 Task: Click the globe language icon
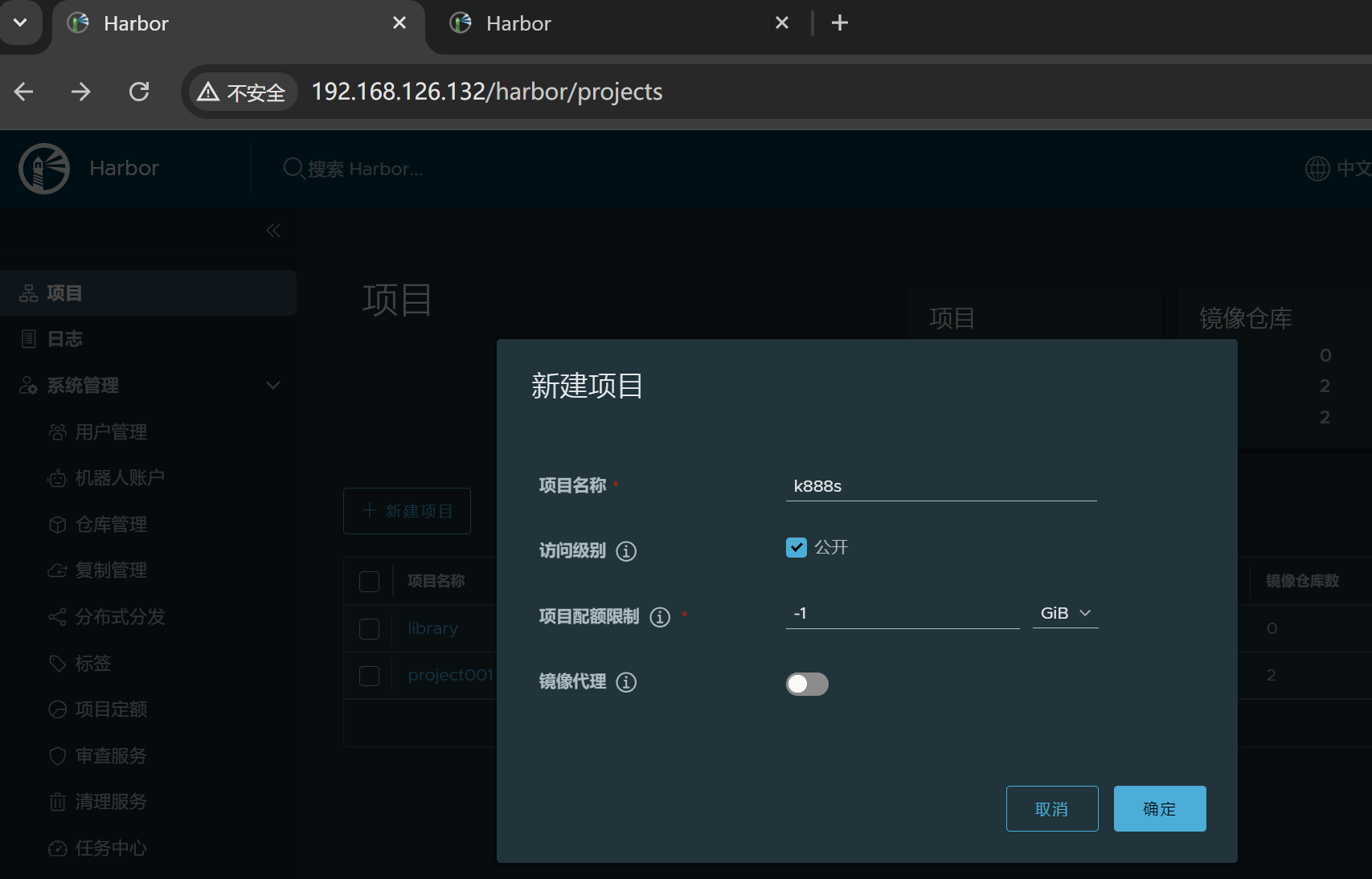pyautogui.click(x=1317, y=169)
